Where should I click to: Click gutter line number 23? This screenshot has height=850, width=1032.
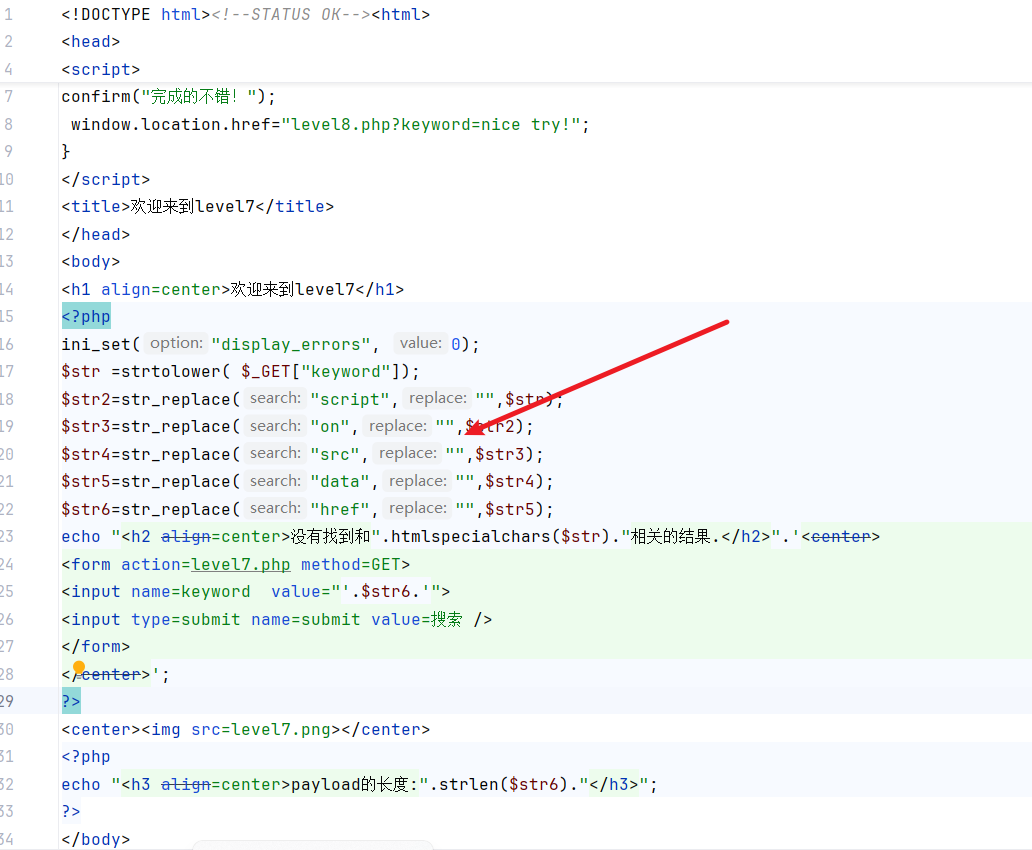tap(8, 536)
